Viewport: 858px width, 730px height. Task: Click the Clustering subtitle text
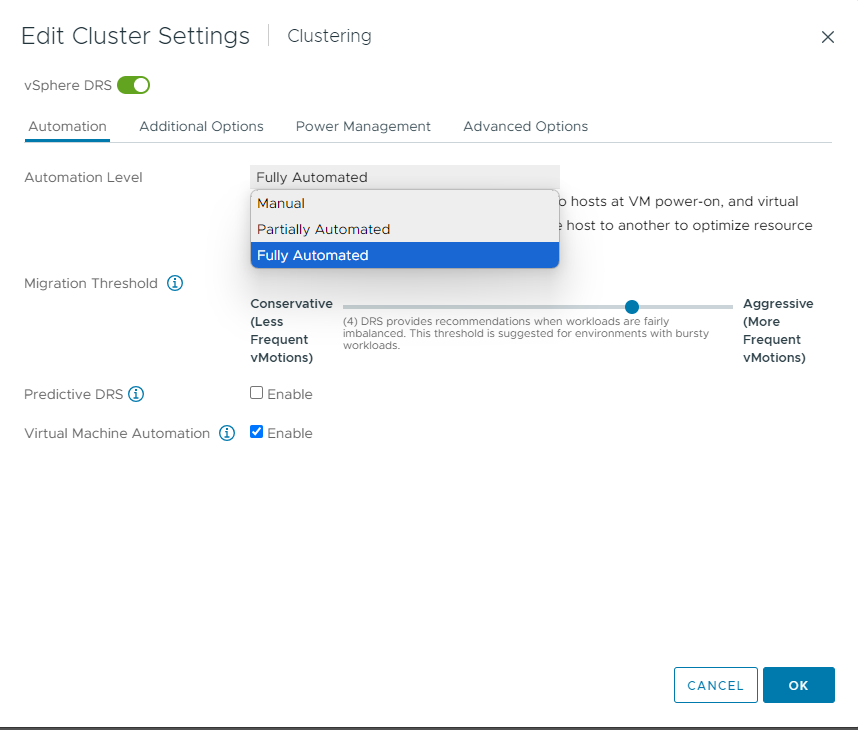pyautogui.click(x=329, y=36)
